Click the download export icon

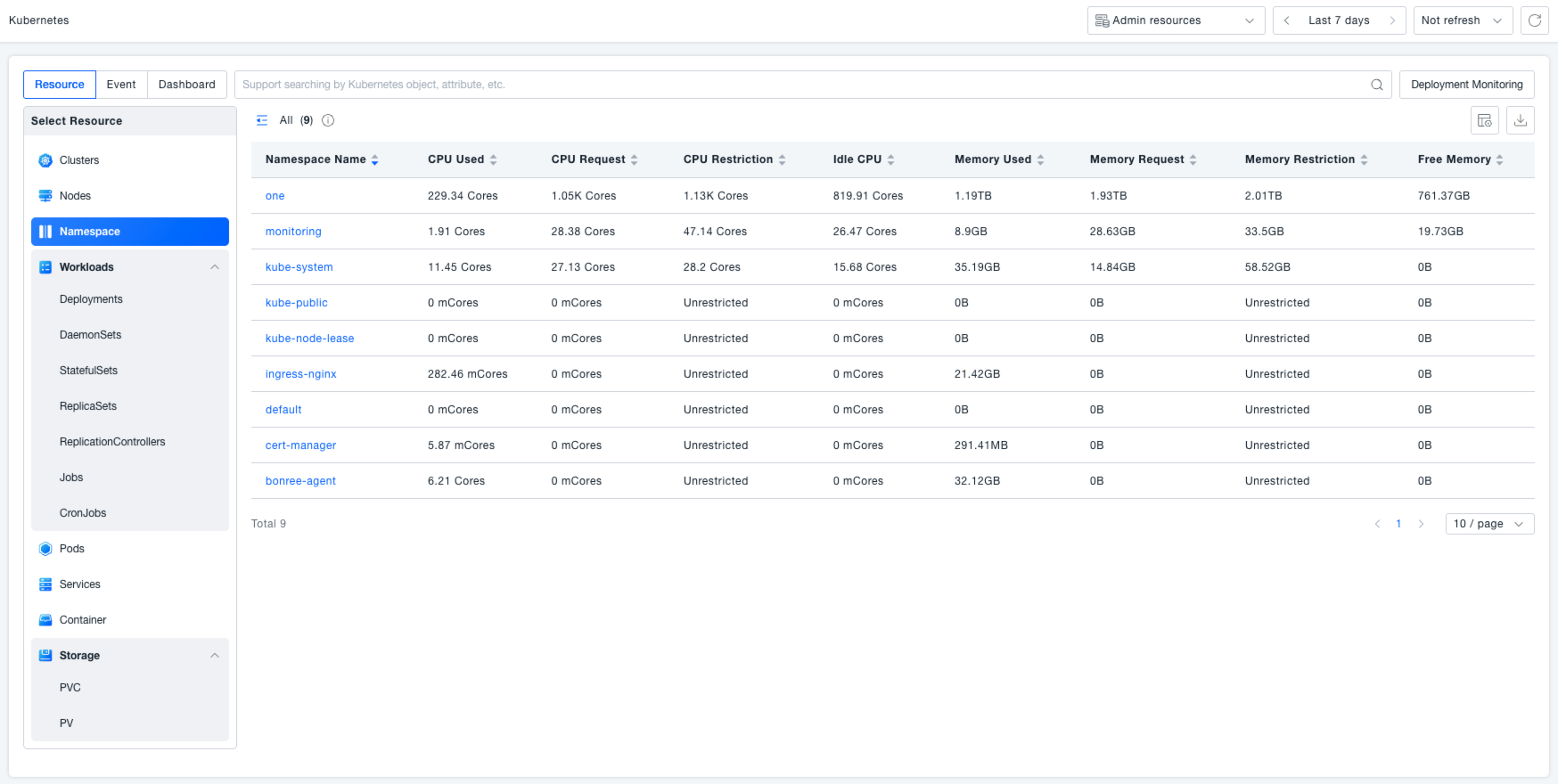[x=1520, y=120]
